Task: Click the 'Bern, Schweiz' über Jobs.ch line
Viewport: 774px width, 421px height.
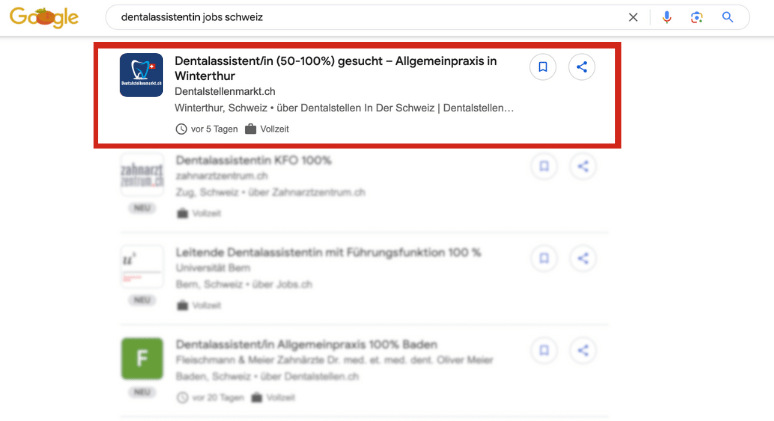Action: 244,284
